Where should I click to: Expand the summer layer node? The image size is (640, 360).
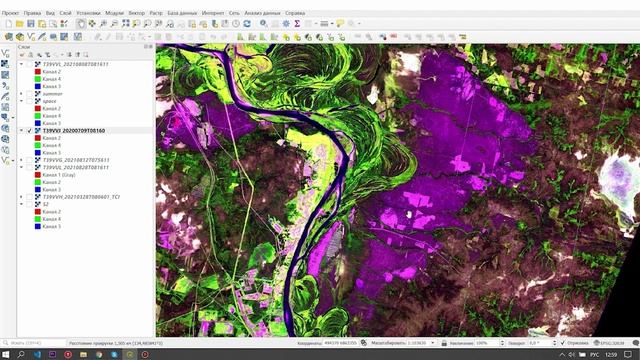(22, 94)
